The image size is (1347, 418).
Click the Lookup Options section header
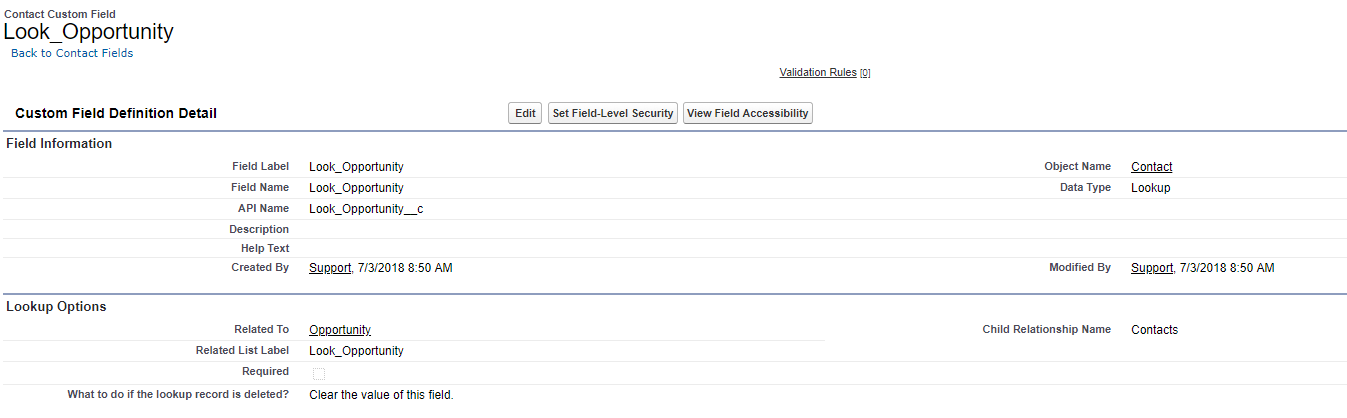point(56,307)
